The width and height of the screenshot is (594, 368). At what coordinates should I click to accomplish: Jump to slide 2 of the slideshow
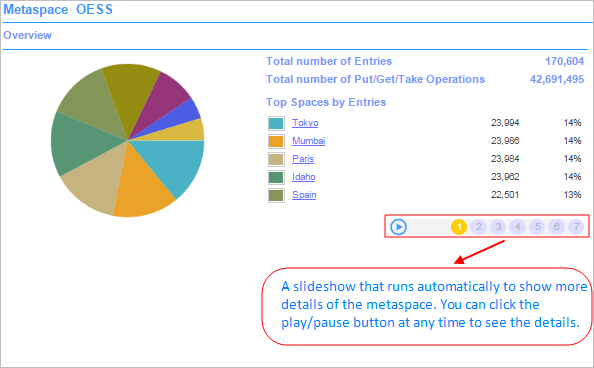pos(478,227)
